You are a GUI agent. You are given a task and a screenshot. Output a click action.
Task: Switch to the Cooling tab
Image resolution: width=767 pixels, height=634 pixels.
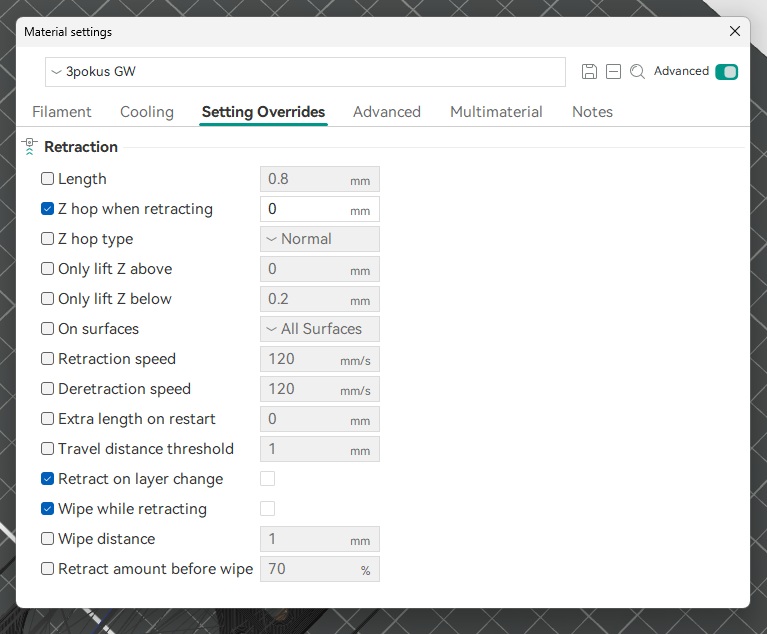(147, 112)
